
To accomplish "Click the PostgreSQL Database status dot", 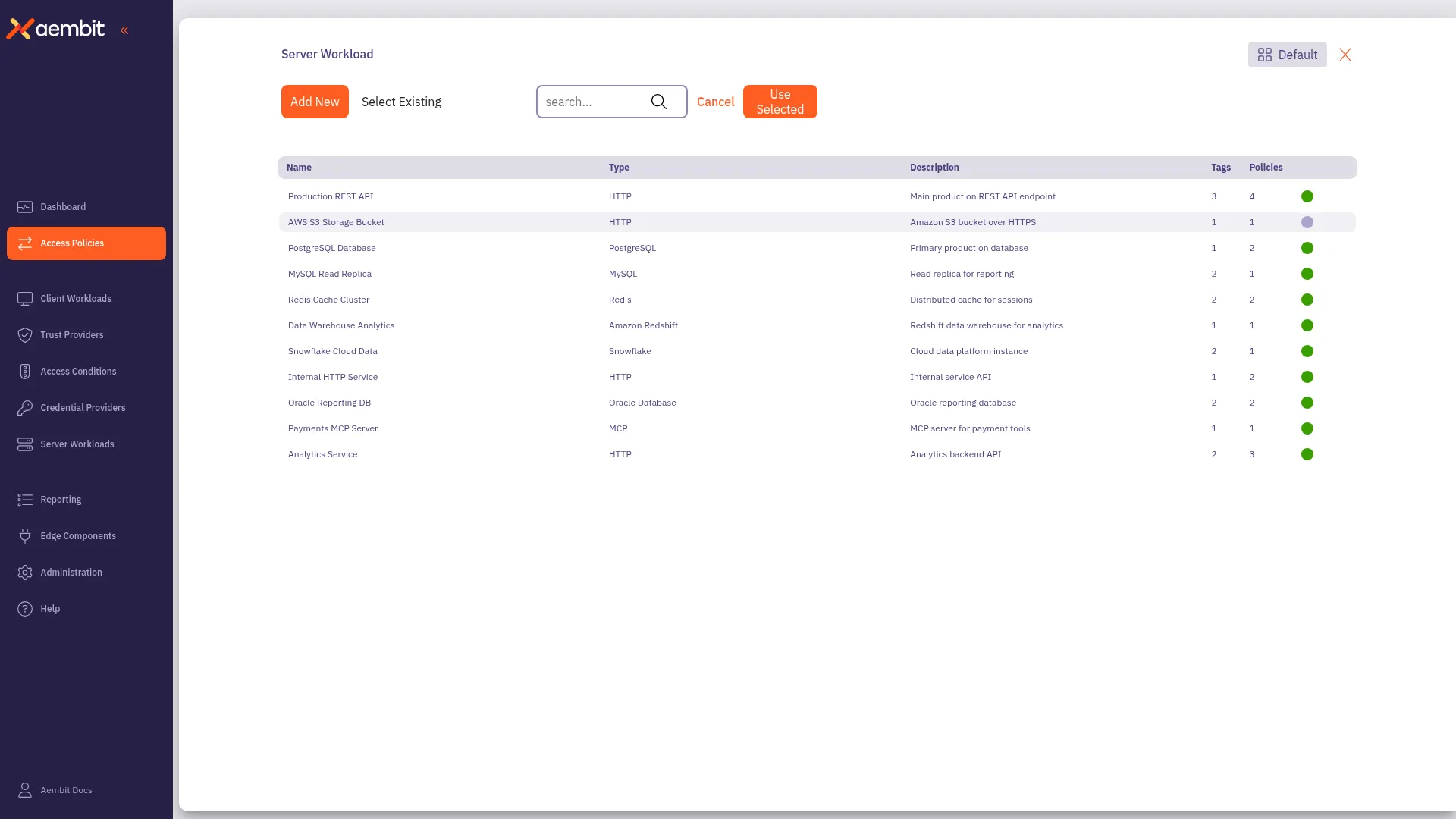I will [1307, 248].
